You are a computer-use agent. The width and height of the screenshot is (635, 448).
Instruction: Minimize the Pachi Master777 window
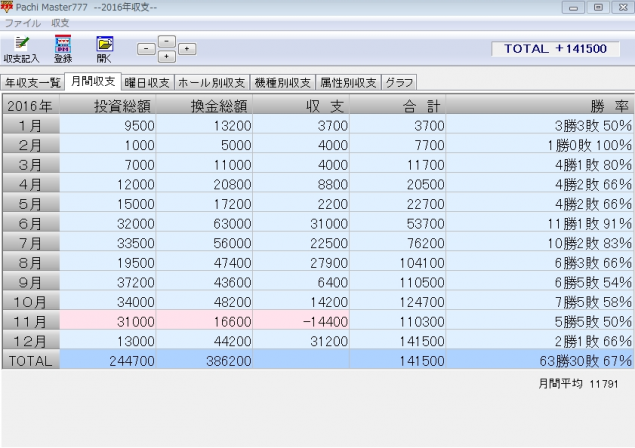tap(573, 7)
